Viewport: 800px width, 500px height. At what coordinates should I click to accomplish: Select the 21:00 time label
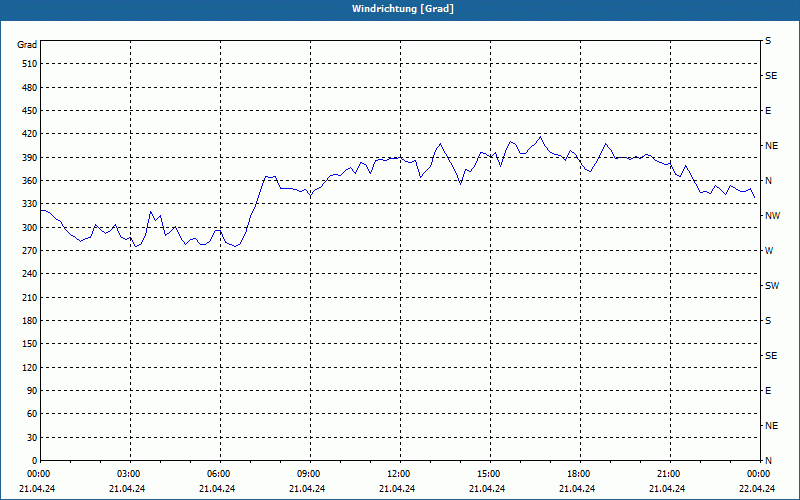667,474
